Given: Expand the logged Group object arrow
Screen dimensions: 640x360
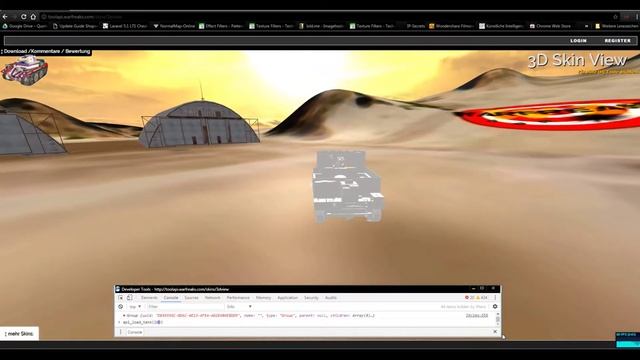Looking at the screenshot, I should pyautogui.click(x=124, y=316).
